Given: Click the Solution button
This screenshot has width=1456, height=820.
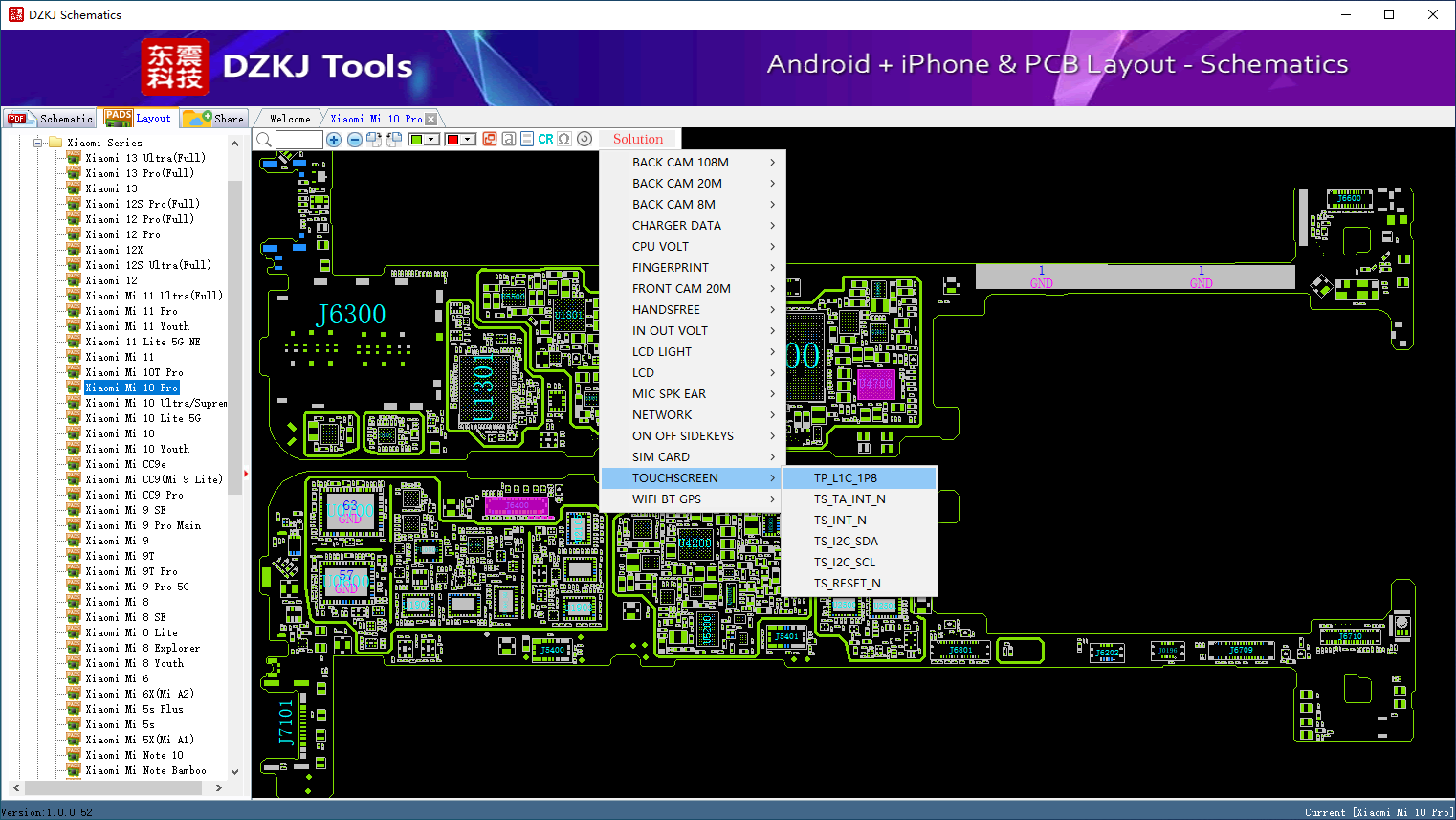Looking at the screenshot, I should [x=638, y=140].
